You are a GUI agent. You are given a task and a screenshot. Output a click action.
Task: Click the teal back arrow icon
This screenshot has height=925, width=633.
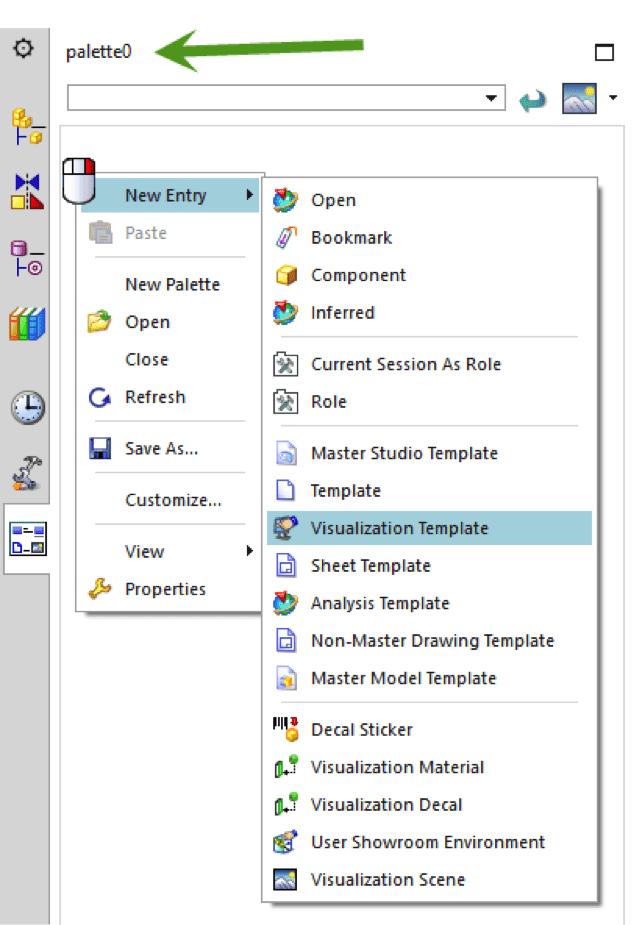pyautogui.click(x=533, y=99)
